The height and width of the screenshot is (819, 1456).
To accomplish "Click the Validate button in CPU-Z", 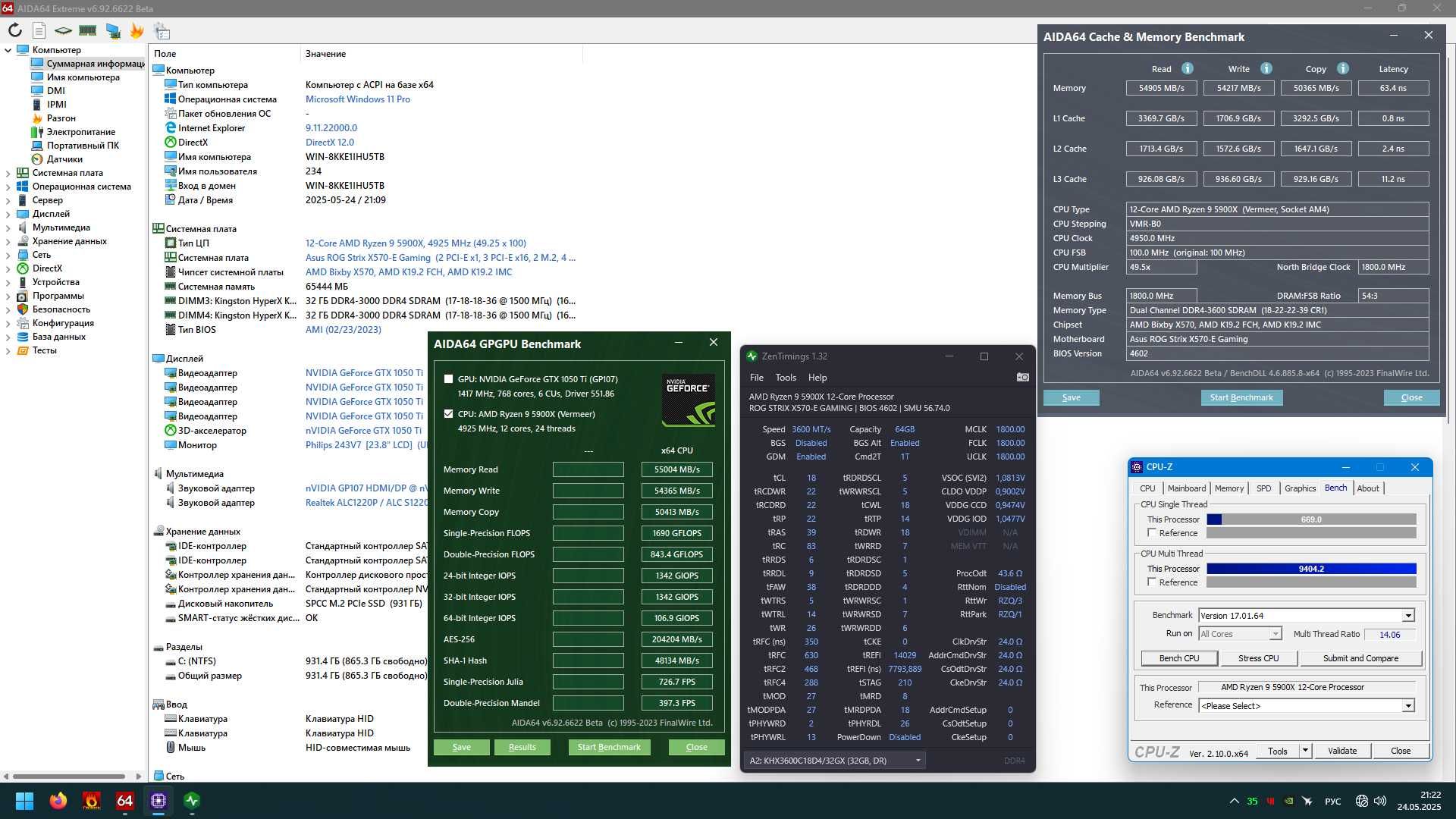I will (x=1341, y=751).
